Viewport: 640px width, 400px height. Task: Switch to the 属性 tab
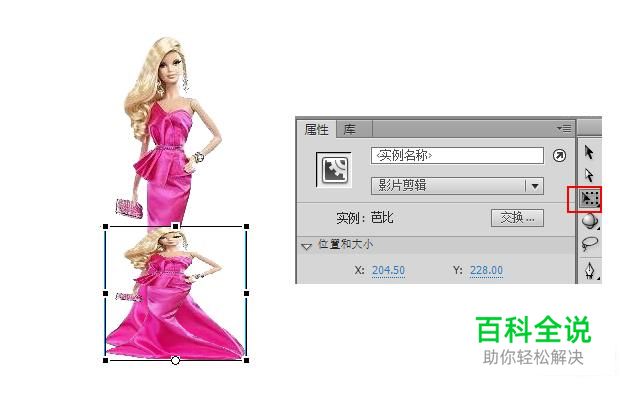pos(316,130)
